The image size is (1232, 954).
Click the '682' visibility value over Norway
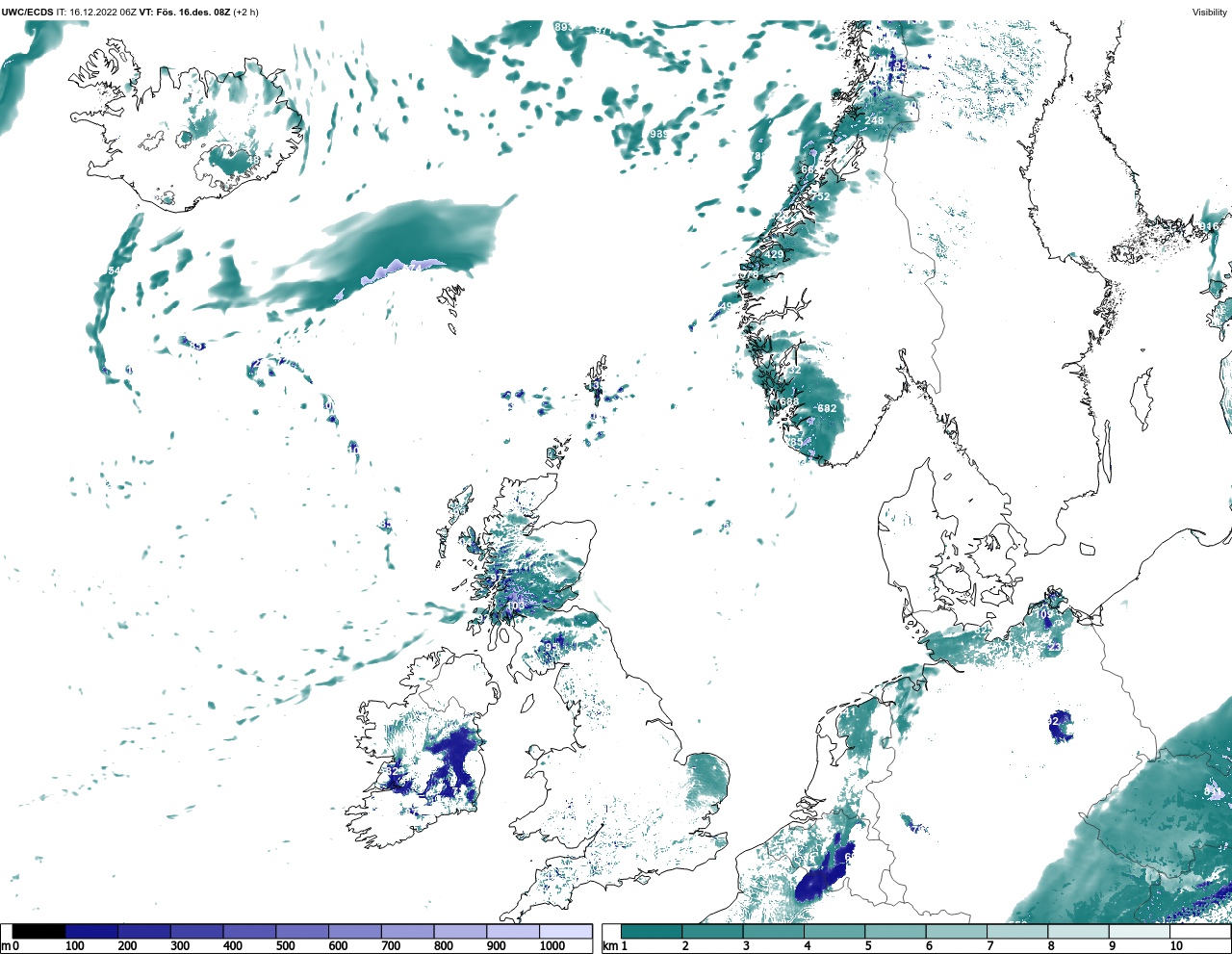click(827, 409)
